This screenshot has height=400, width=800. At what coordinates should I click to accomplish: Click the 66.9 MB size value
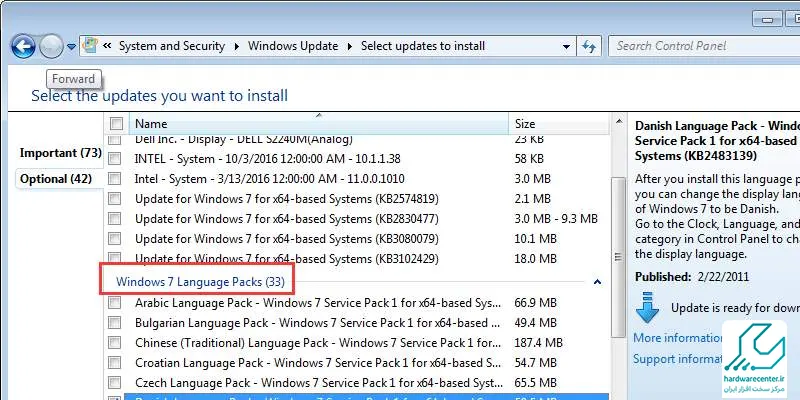pos(535,303)
